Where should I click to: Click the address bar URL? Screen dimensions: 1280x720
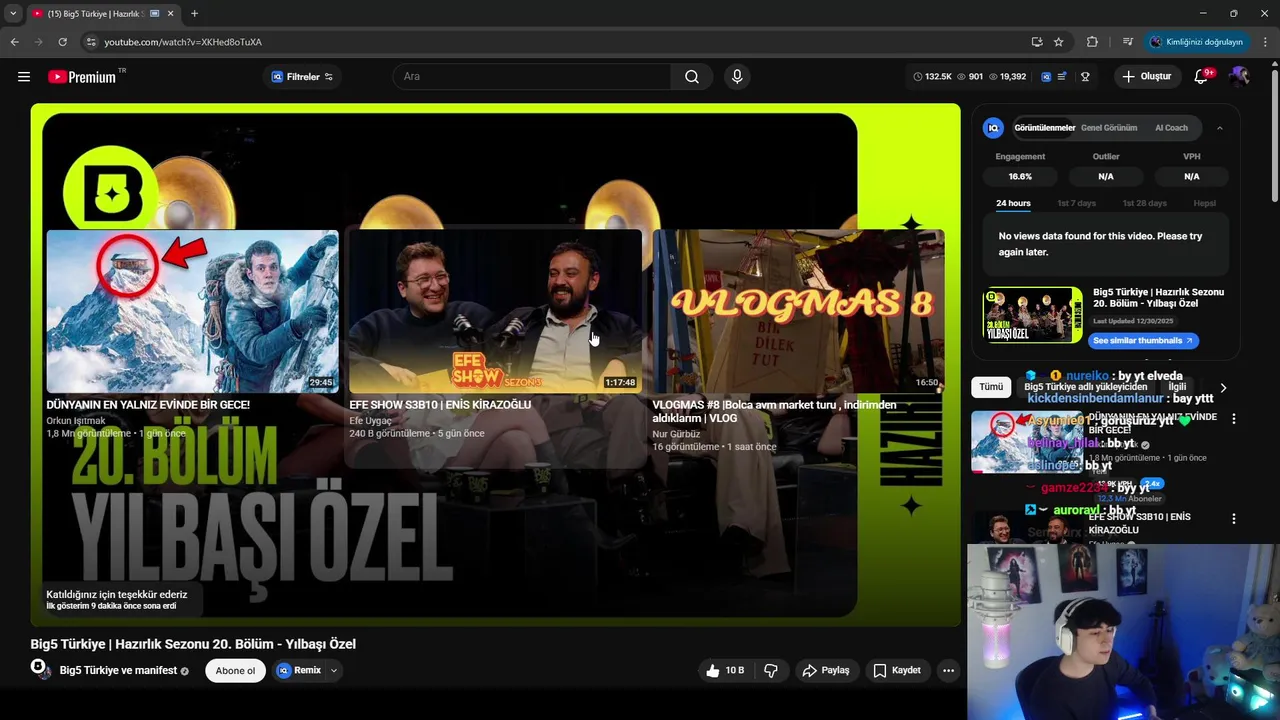183,42
